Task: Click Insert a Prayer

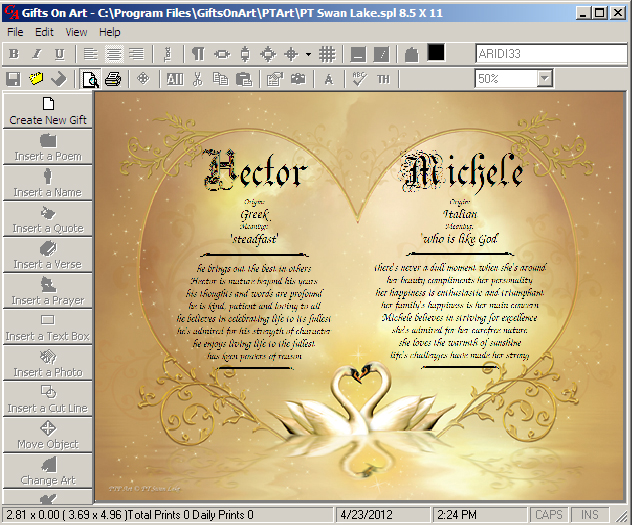Action: point(48,291)
